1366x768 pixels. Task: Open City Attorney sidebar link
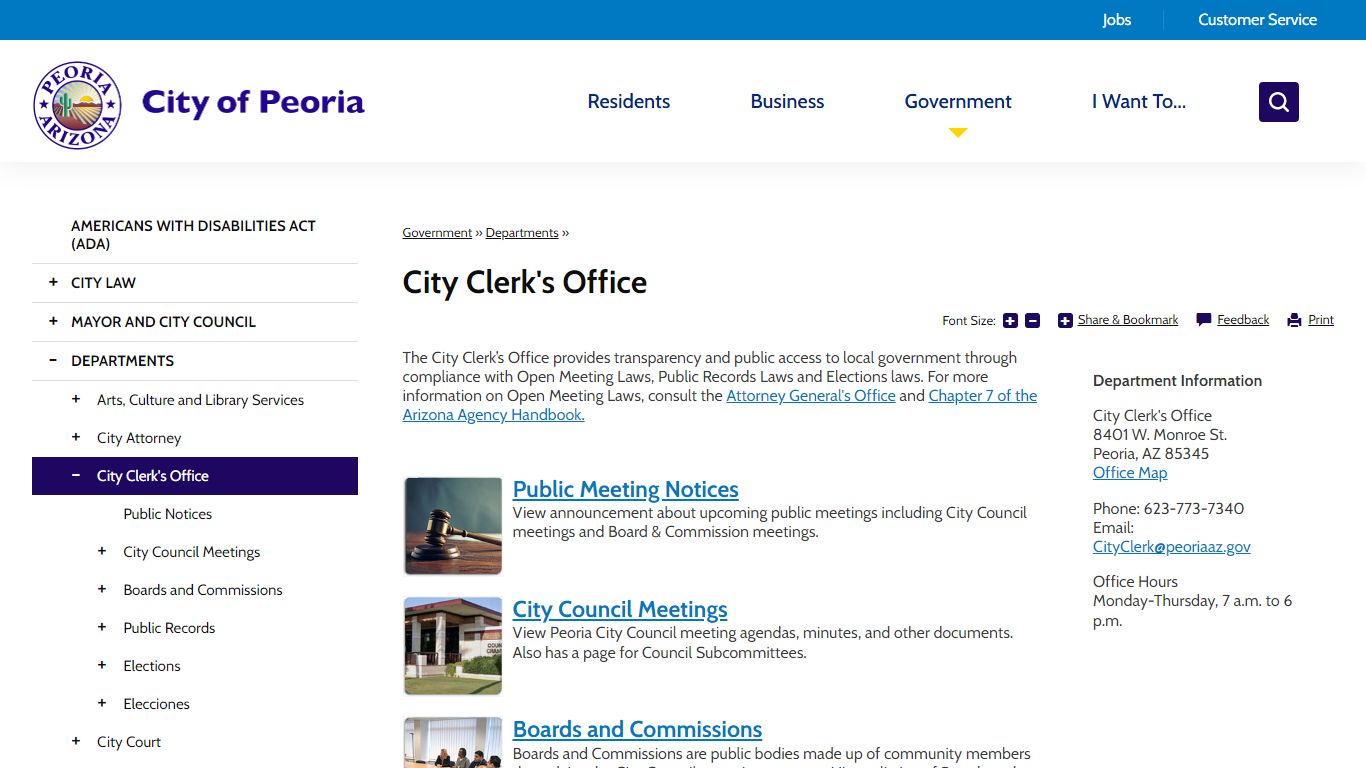tap(139, 438)
